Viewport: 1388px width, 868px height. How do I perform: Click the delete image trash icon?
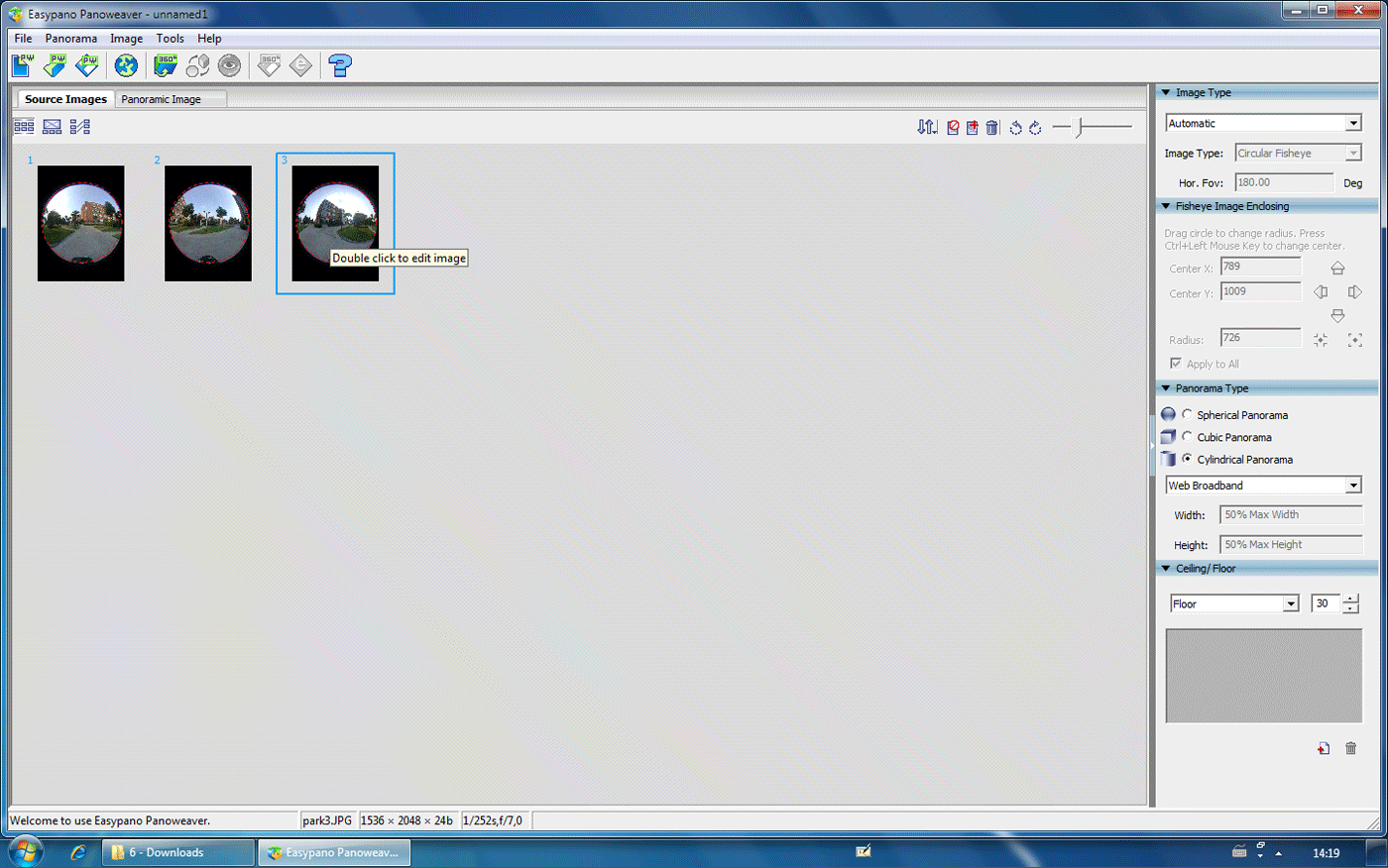992,127
